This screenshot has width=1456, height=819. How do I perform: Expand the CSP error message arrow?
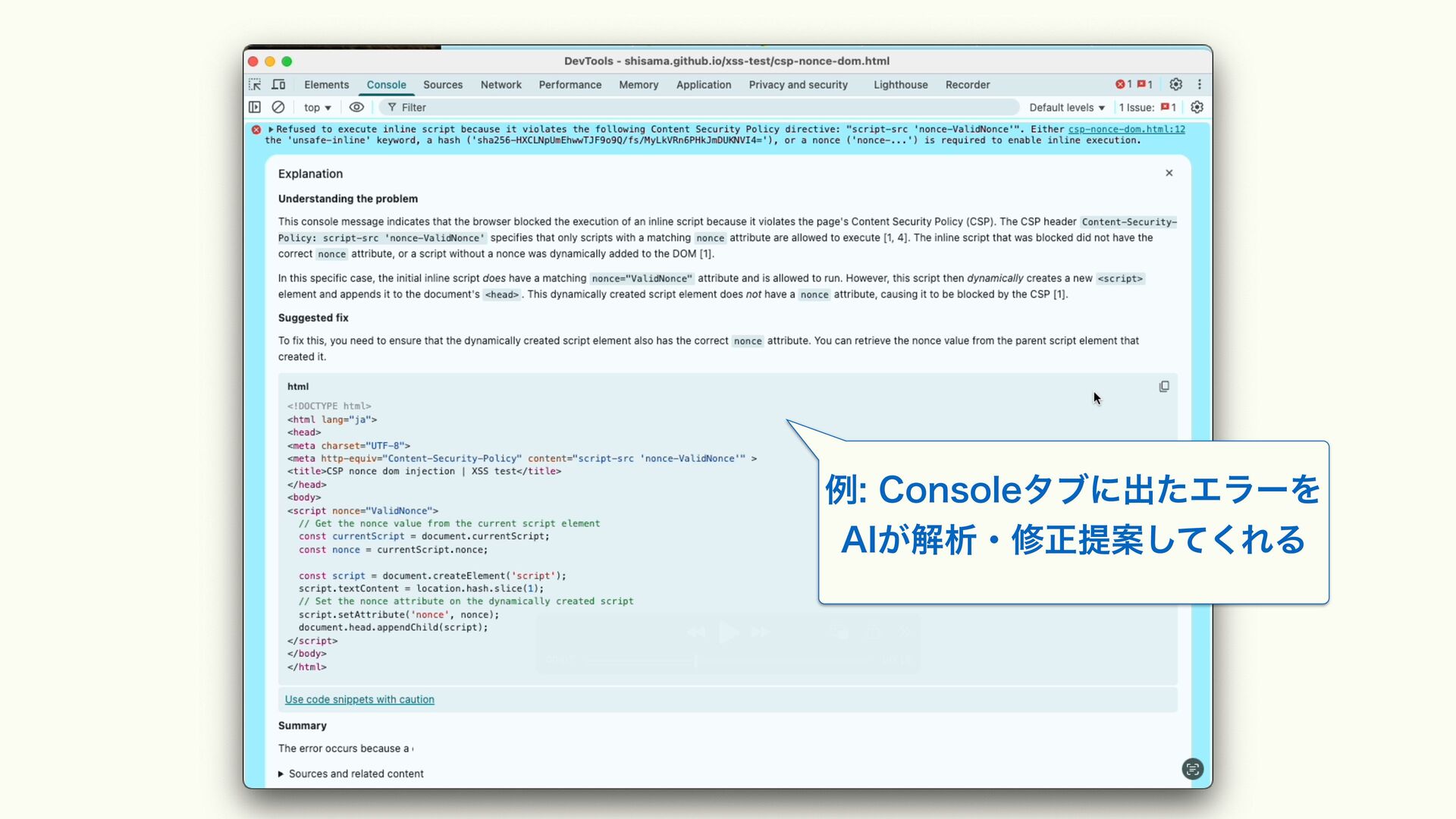[271, 130]
